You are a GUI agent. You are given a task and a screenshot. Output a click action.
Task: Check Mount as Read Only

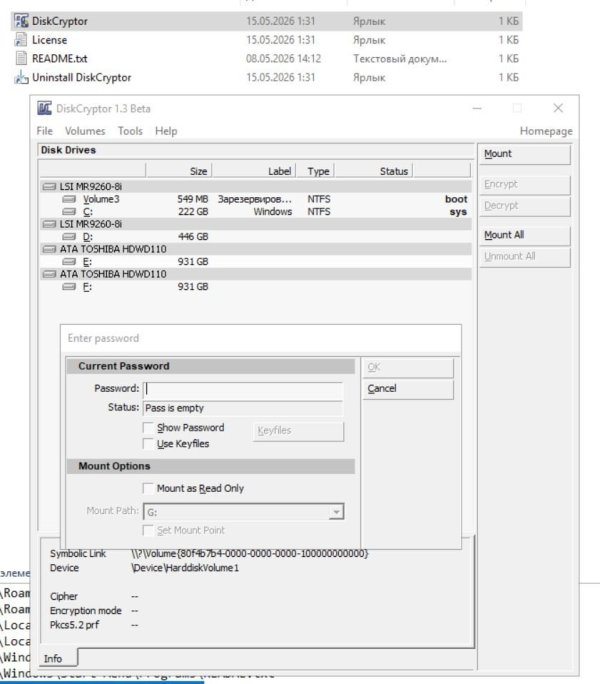pos(148,488)
